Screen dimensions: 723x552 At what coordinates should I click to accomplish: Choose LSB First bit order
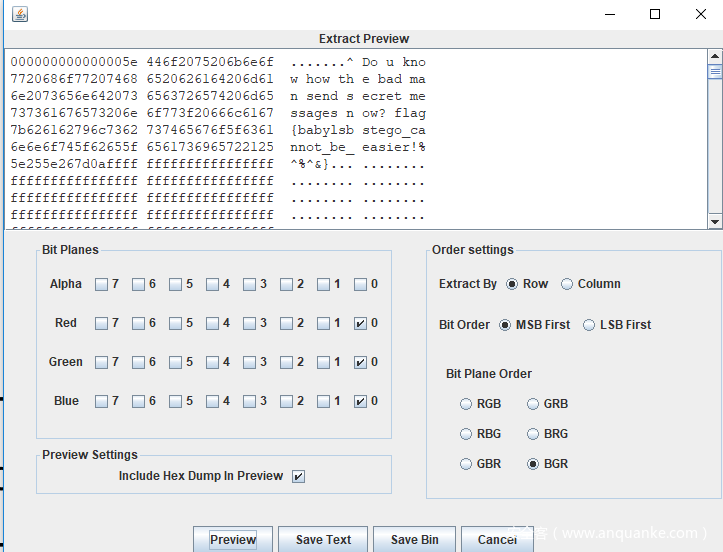589,325
